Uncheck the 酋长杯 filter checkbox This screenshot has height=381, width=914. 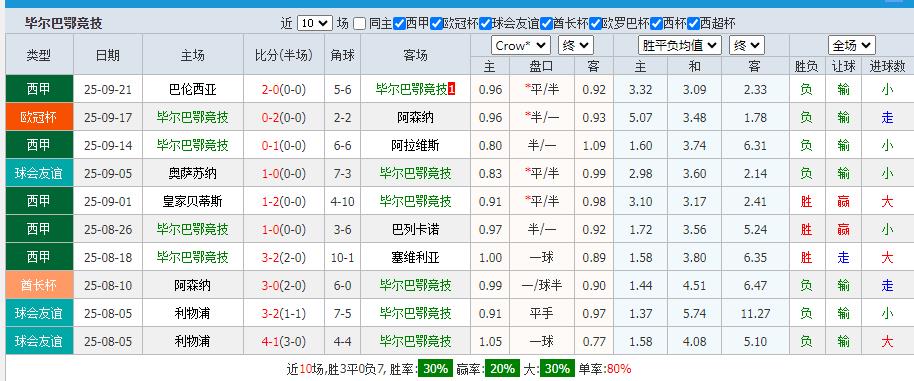[546, 24]
